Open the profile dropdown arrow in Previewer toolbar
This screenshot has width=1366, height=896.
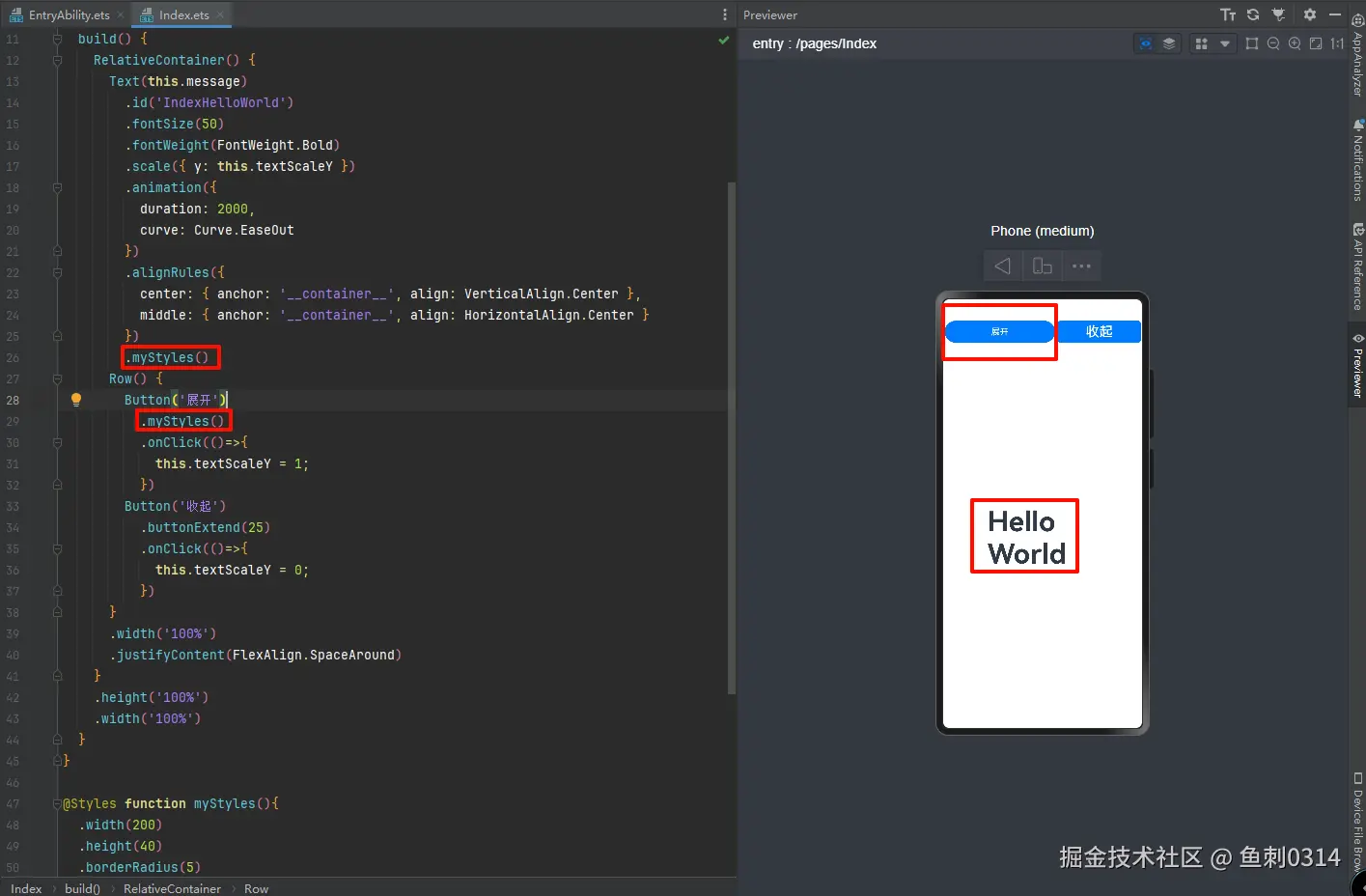click(1225, 43)
